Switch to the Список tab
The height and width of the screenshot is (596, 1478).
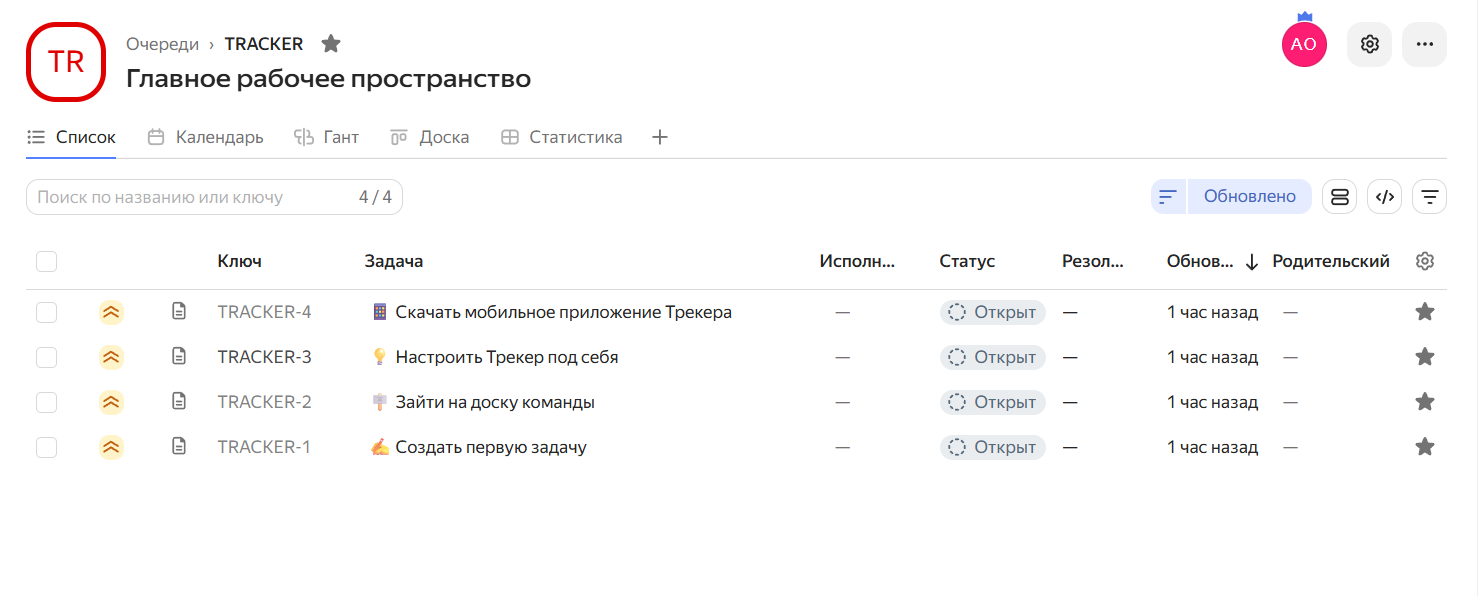click(71, 137)
